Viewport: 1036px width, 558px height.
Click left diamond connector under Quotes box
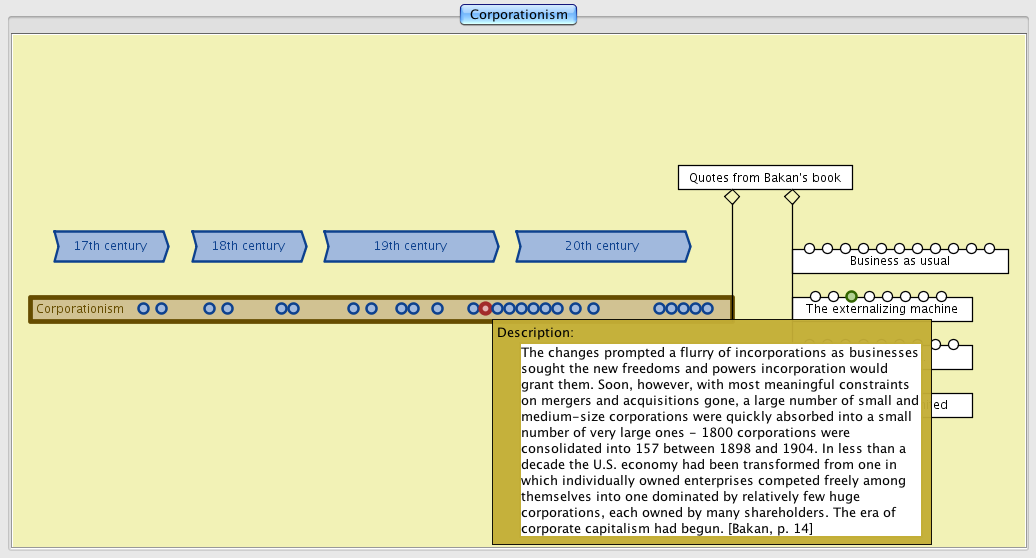click(732, 198)
